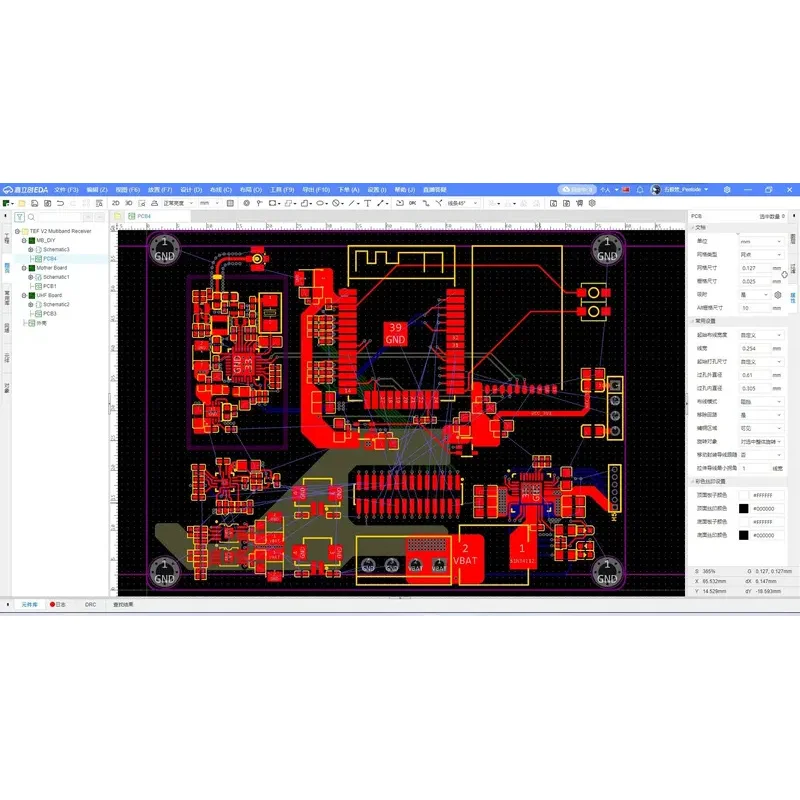Open the unit mm dropdown in properties panel
The image size is (800, 800).
click(x=761, y=241)
